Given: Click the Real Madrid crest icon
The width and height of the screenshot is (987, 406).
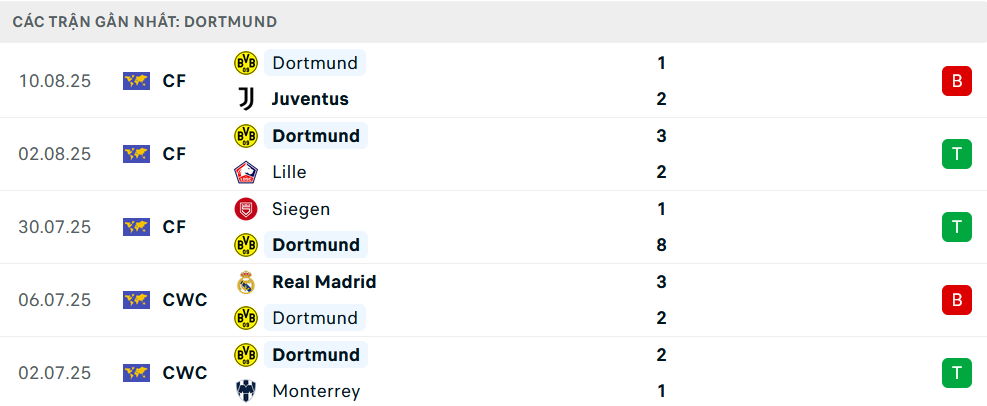Looking at the screenshot, I should (x=245, y=282).
